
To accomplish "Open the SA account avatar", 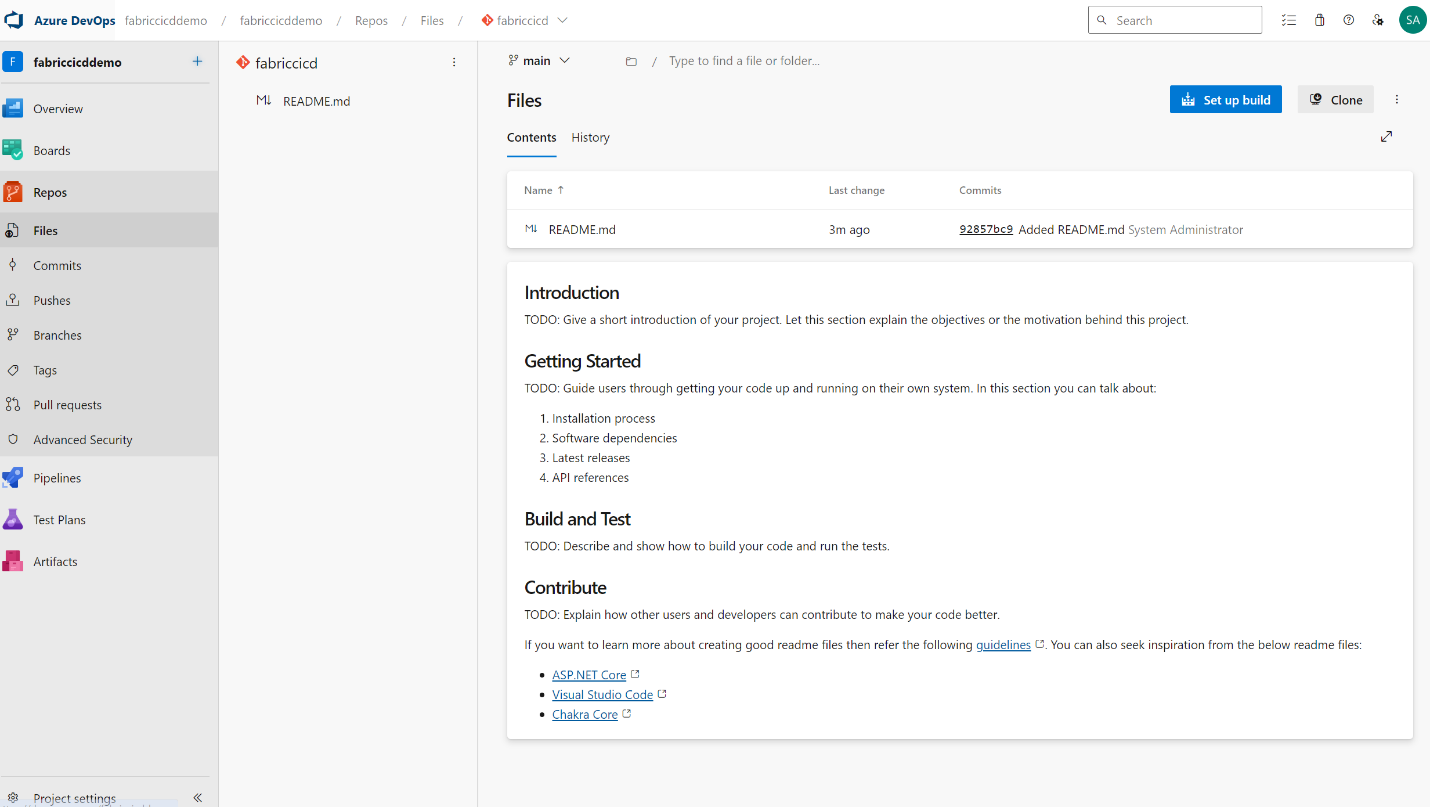I will pos(1412,20).
